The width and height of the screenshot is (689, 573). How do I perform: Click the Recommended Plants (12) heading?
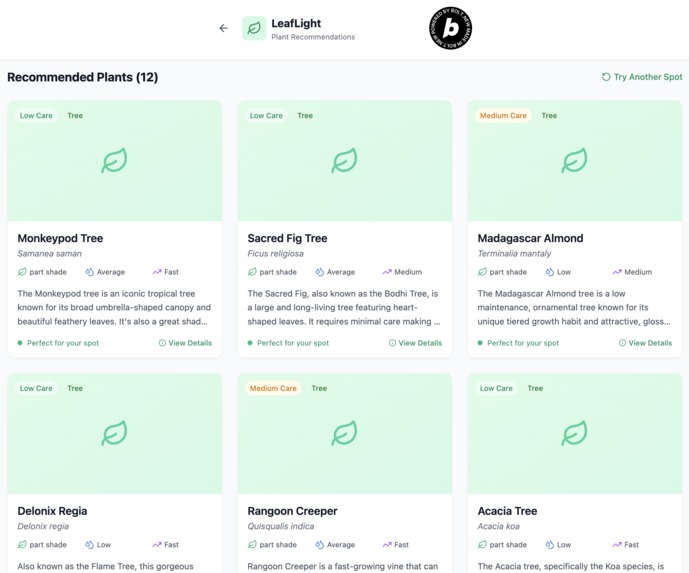(83, 77)
